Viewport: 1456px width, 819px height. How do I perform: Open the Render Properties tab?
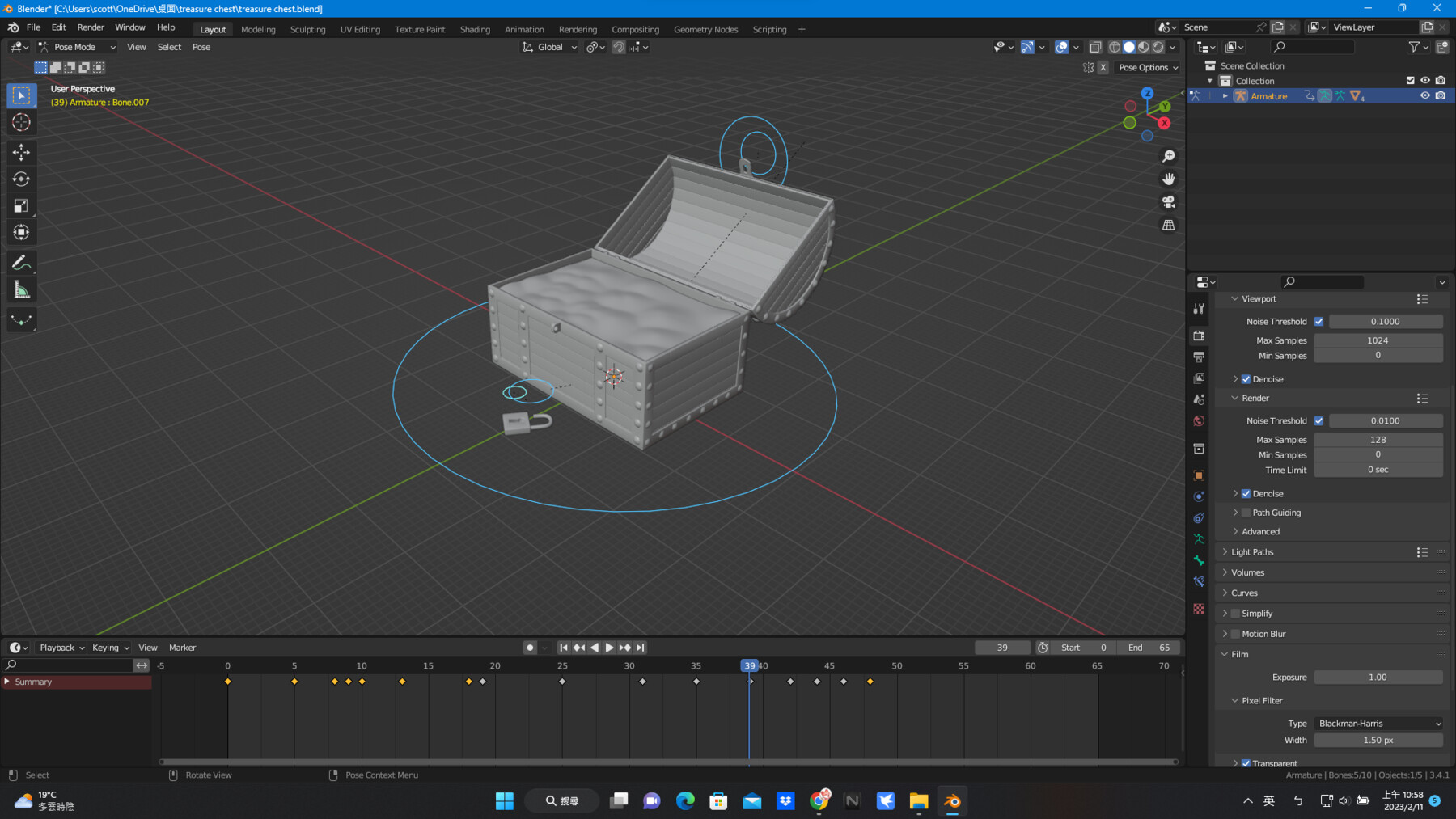tap(1199, 335)
